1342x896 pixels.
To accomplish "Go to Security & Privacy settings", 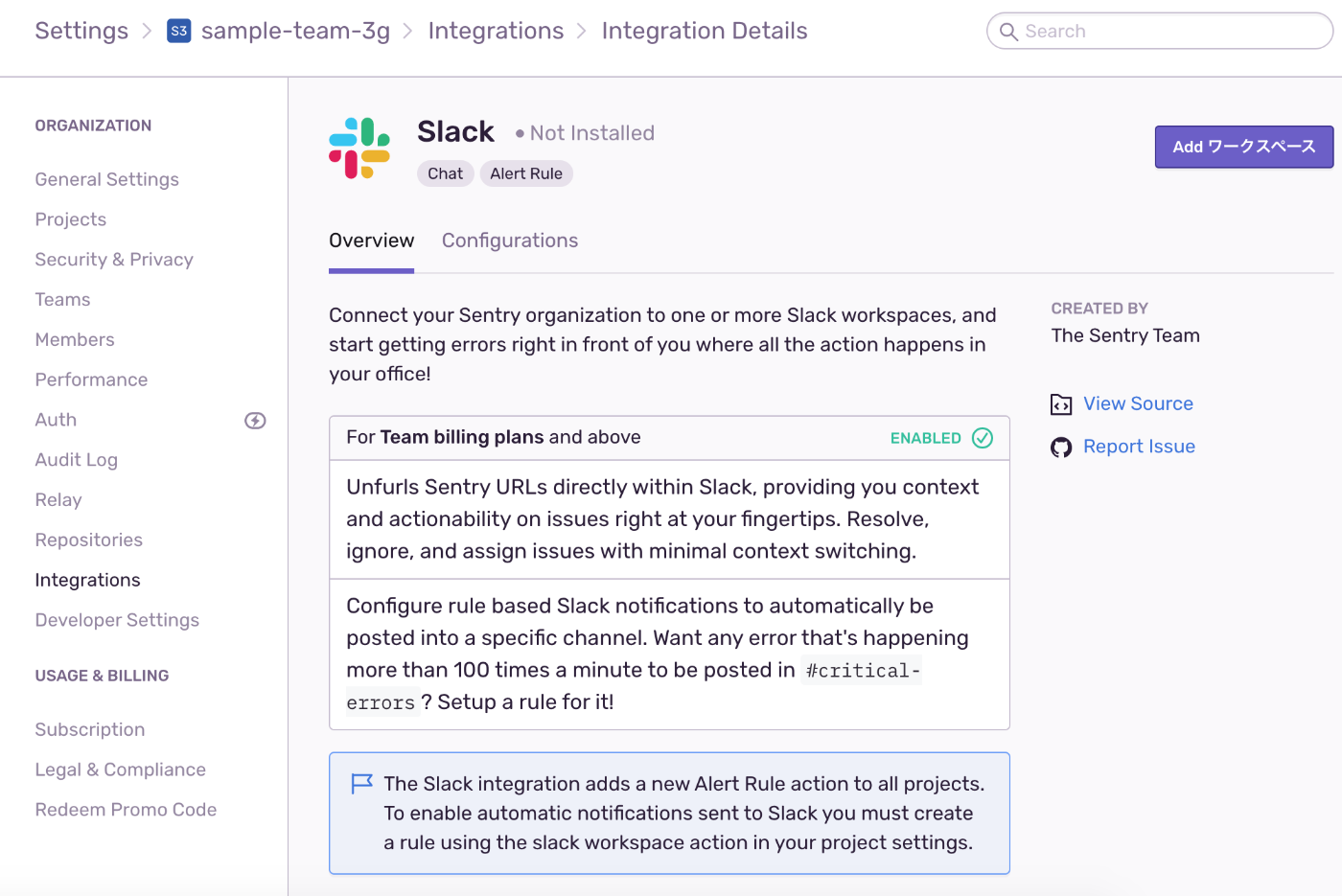I will tap(114, 260).
